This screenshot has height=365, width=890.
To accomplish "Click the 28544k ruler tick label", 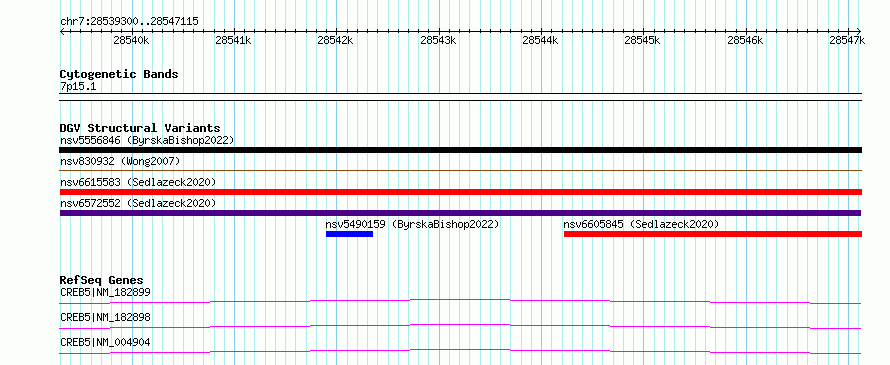I will point(540,40).
